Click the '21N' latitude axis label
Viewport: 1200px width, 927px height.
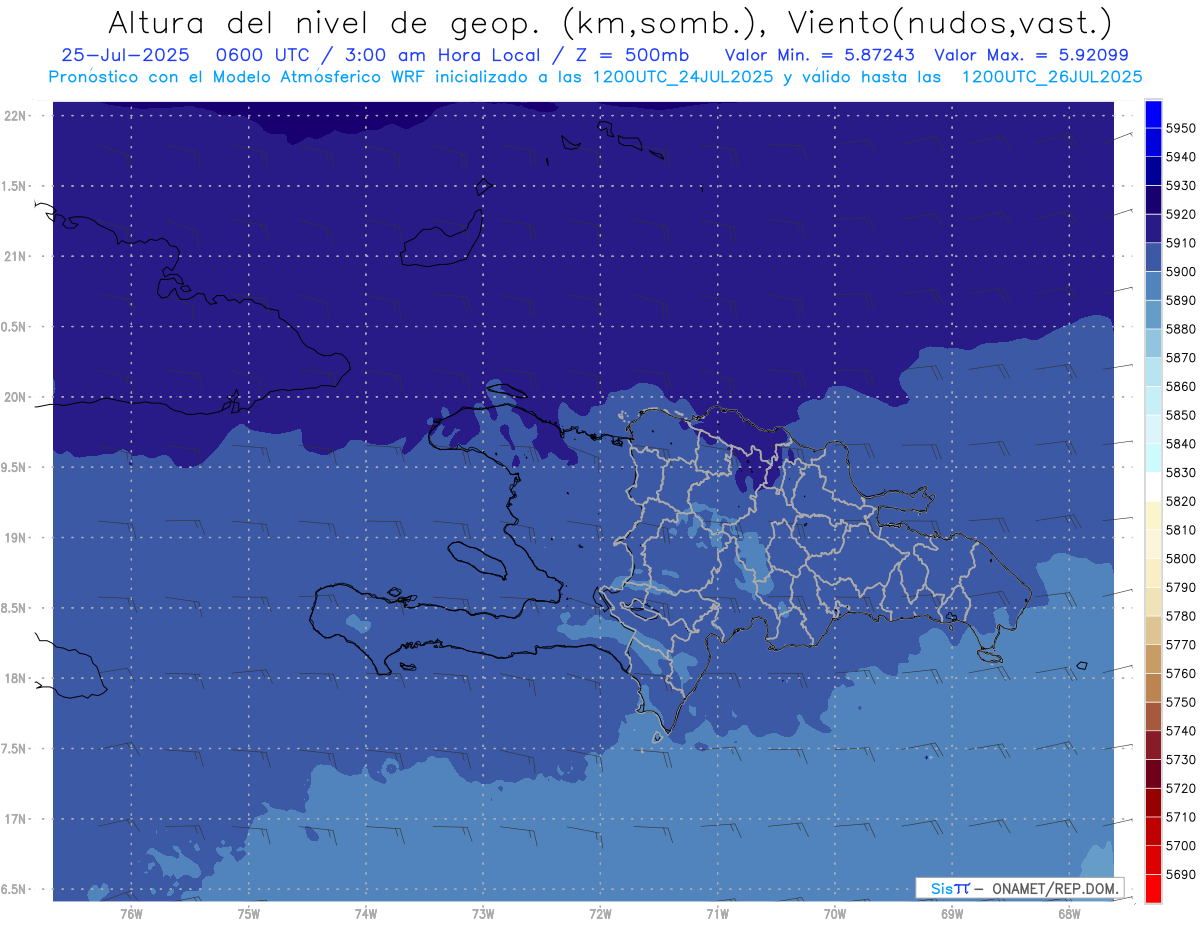(x=17, y=256)
